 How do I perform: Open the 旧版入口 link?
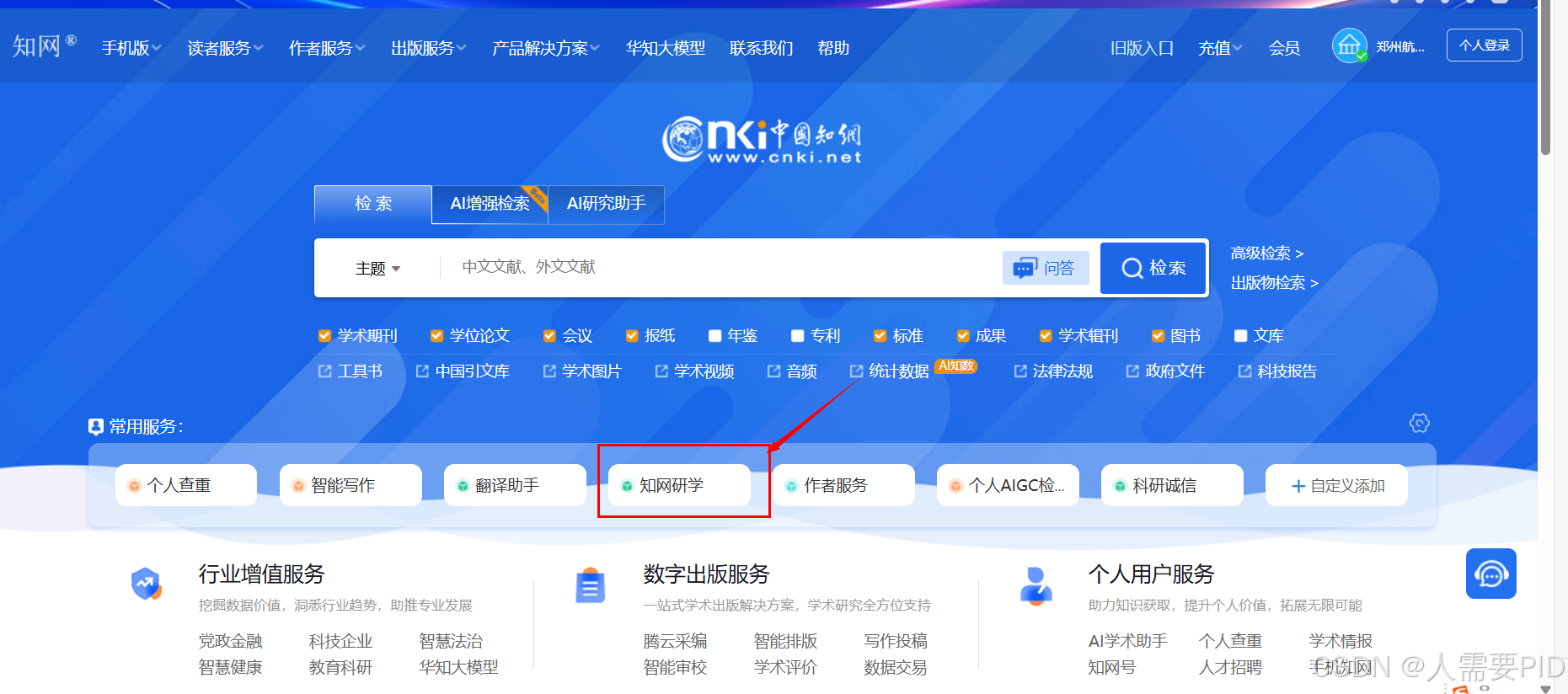click(x=1142, y=48)
